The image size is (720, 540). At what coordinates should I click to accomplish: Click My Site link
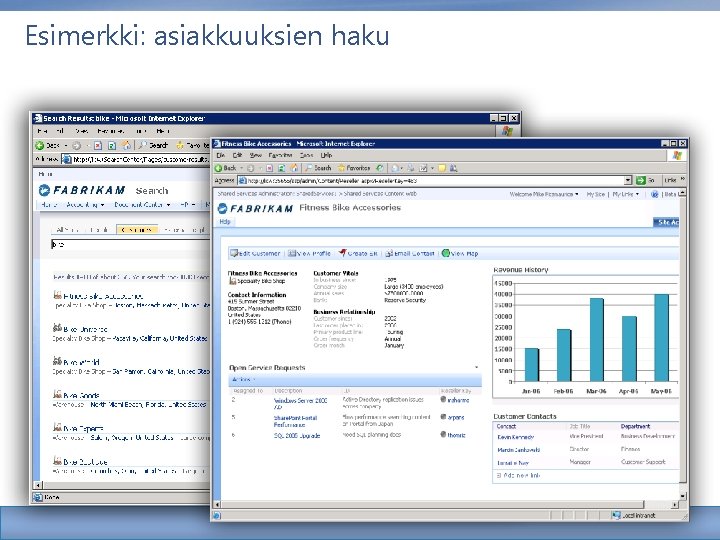click(x=596, y=194)
